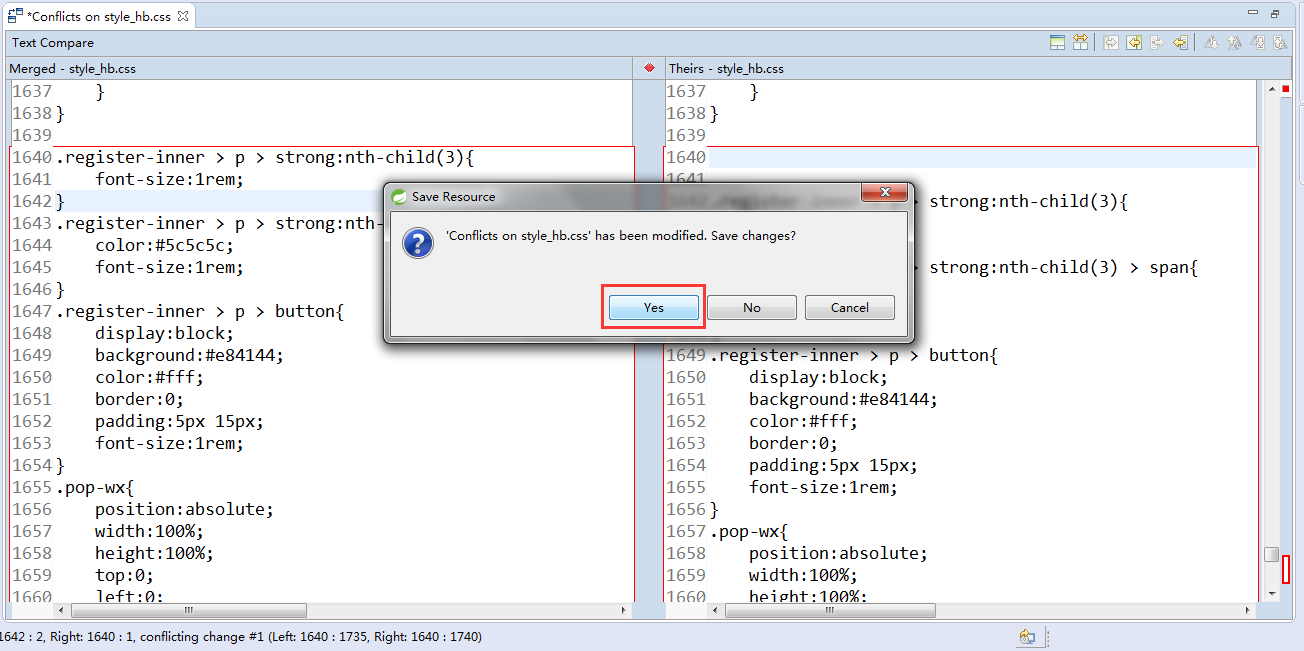The image size is (1304, 651).
Task: Click the Text Compare header label
Action: click(53, 43)
